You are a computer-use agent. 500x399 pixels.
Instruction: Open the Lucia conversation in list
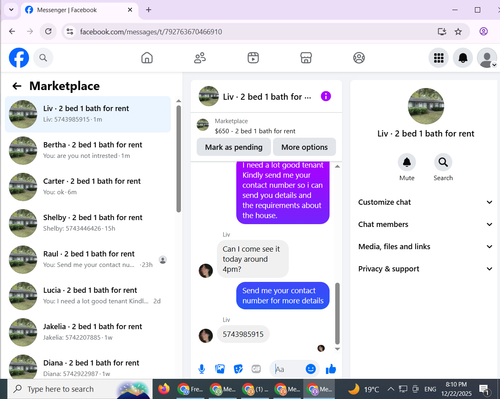click(88, 296)
